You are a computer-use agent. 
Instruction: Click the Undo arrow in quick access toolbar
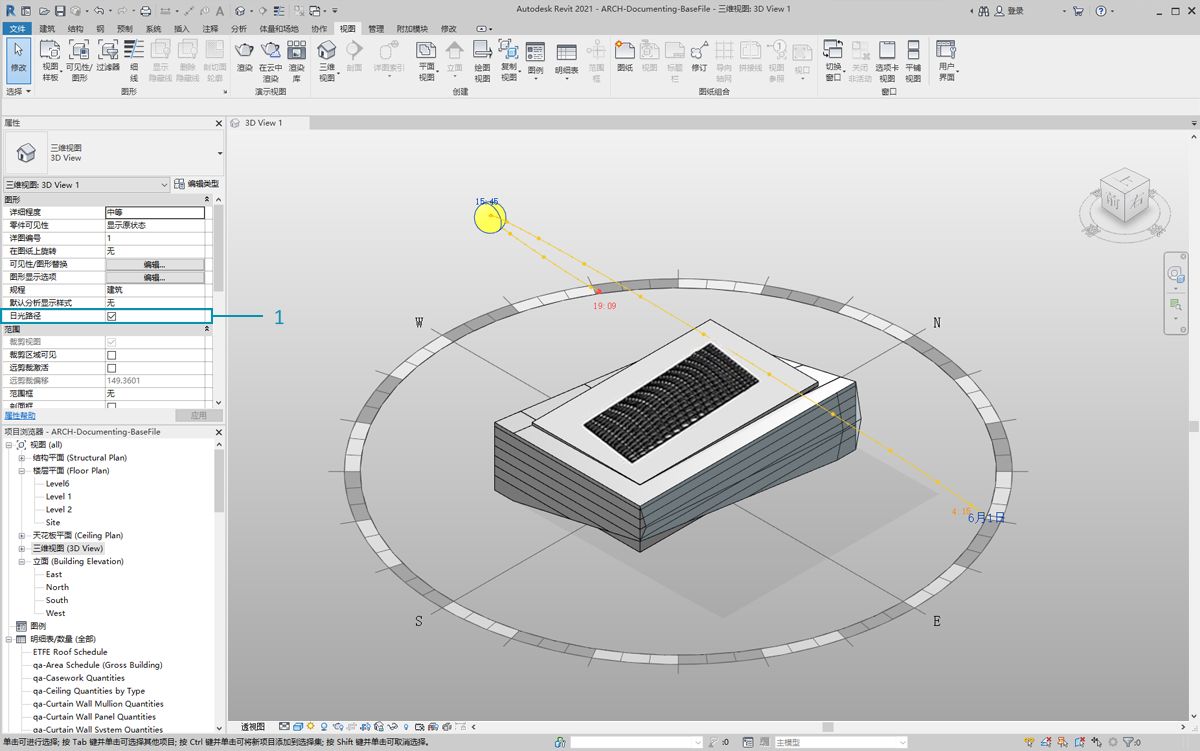98,10
